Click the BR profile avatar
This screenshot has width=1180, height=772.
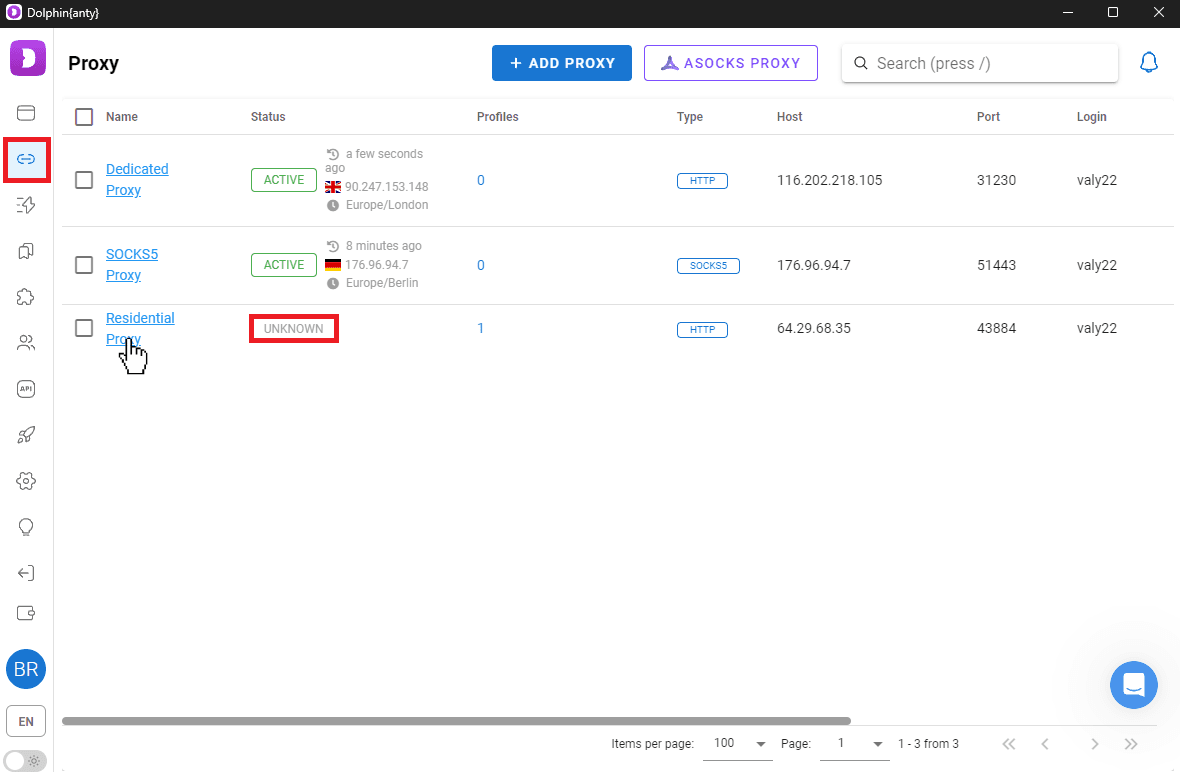point(26,669)
